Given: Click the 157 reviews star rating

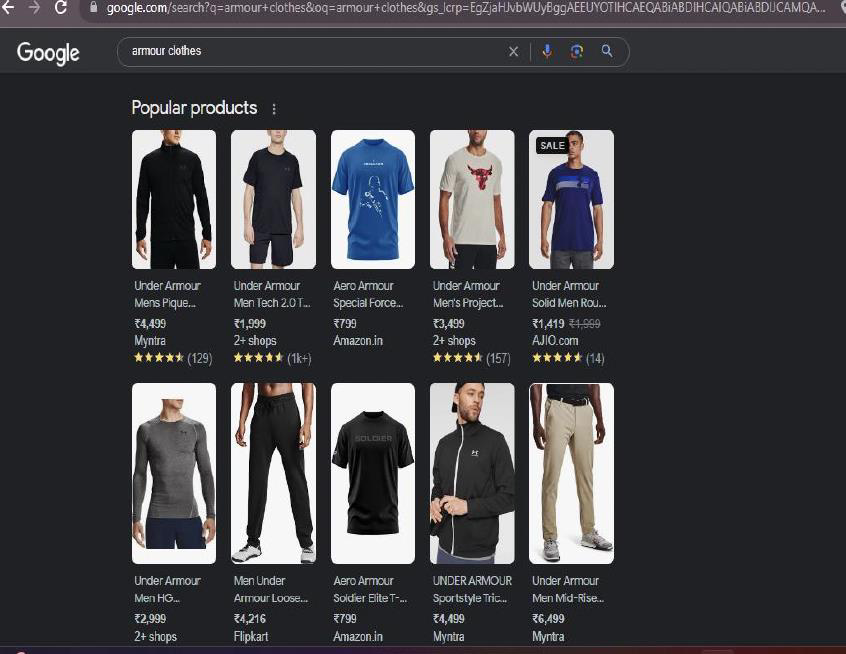Looking at the screenshot, I should [x=472, y=358].
